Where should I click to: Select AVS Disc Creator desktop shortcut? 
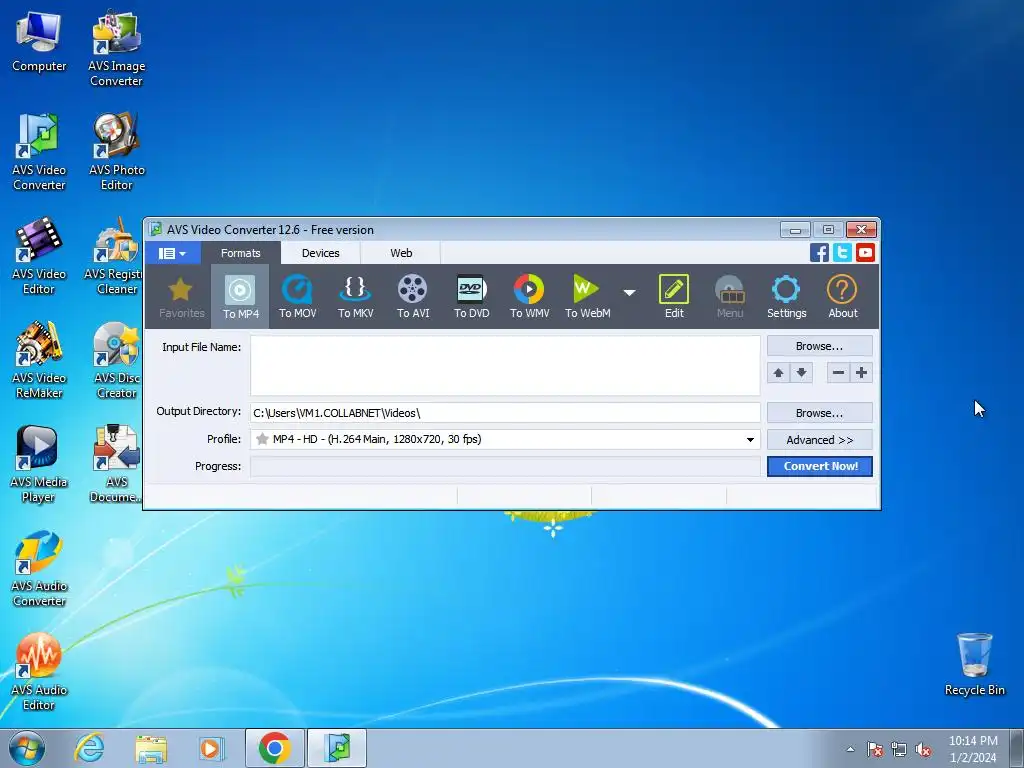[x=115, y=360]
